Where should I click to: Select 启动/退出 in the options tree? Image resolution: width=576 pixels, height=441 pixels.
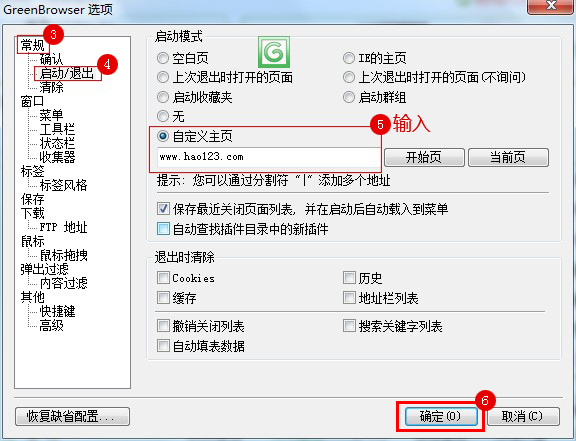66,73
